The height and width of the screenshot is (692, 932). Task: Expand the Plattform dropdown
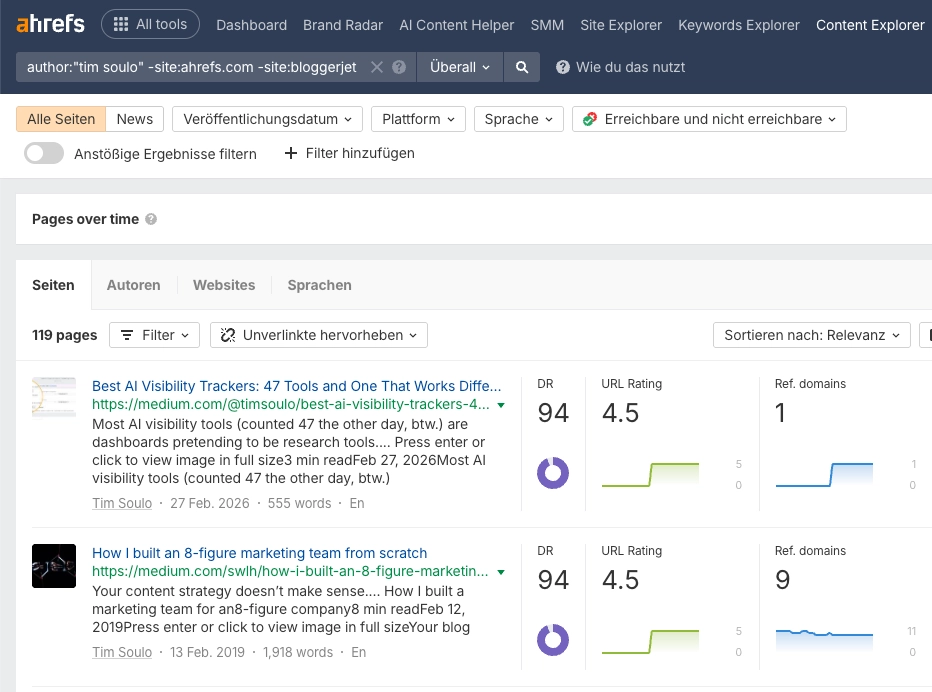418,119
